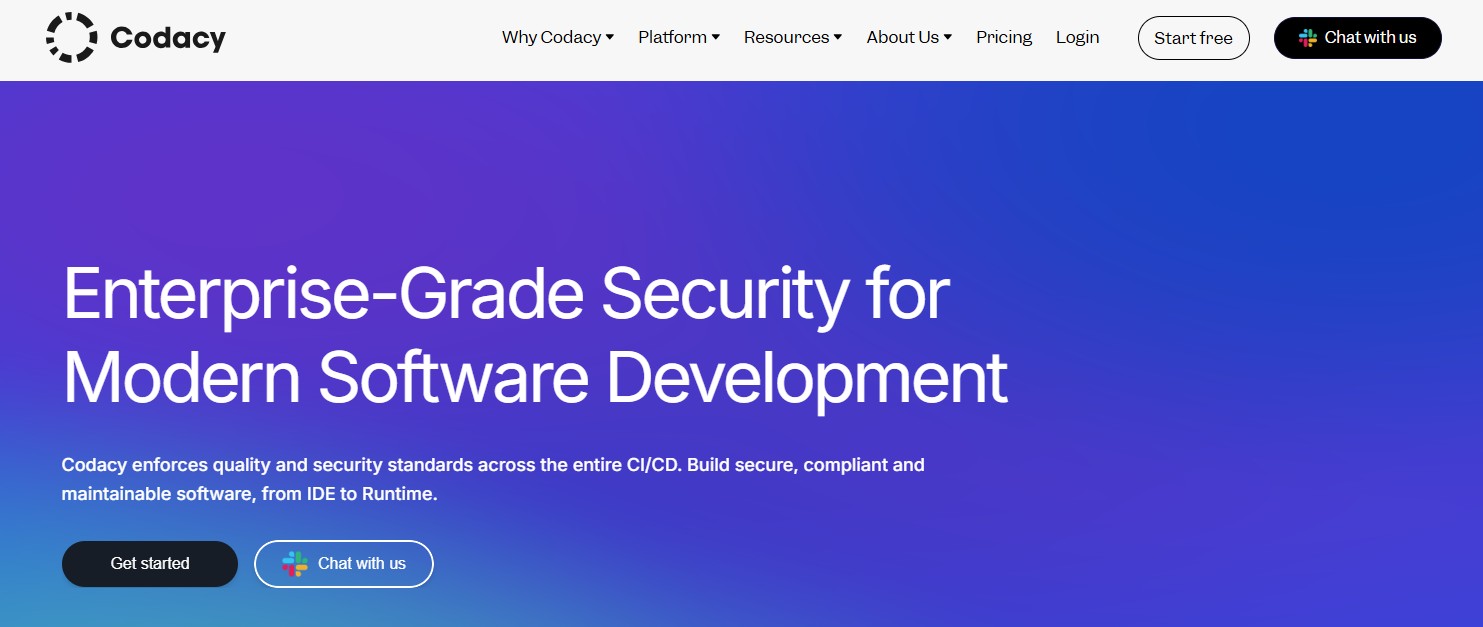Screen dimensions: 1483x627
Task: Go to the Pricing page
Action: click(x=1004, y=37)
